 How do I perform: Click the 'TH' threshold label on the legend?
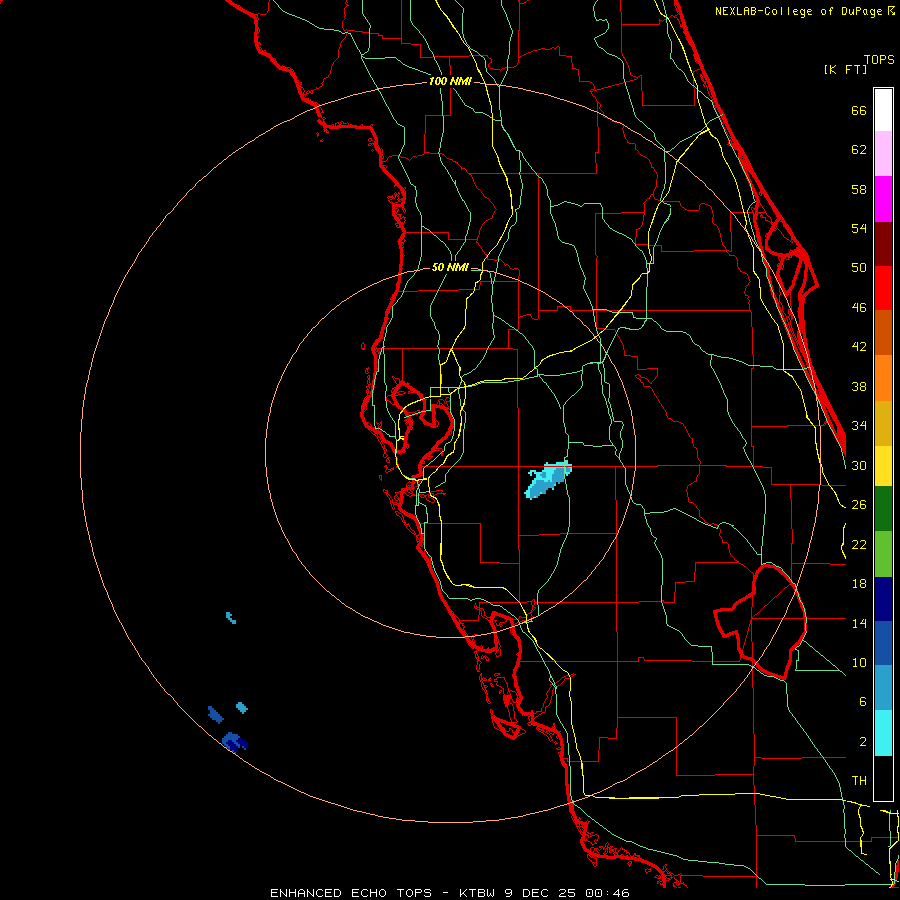tap(859, 781)
